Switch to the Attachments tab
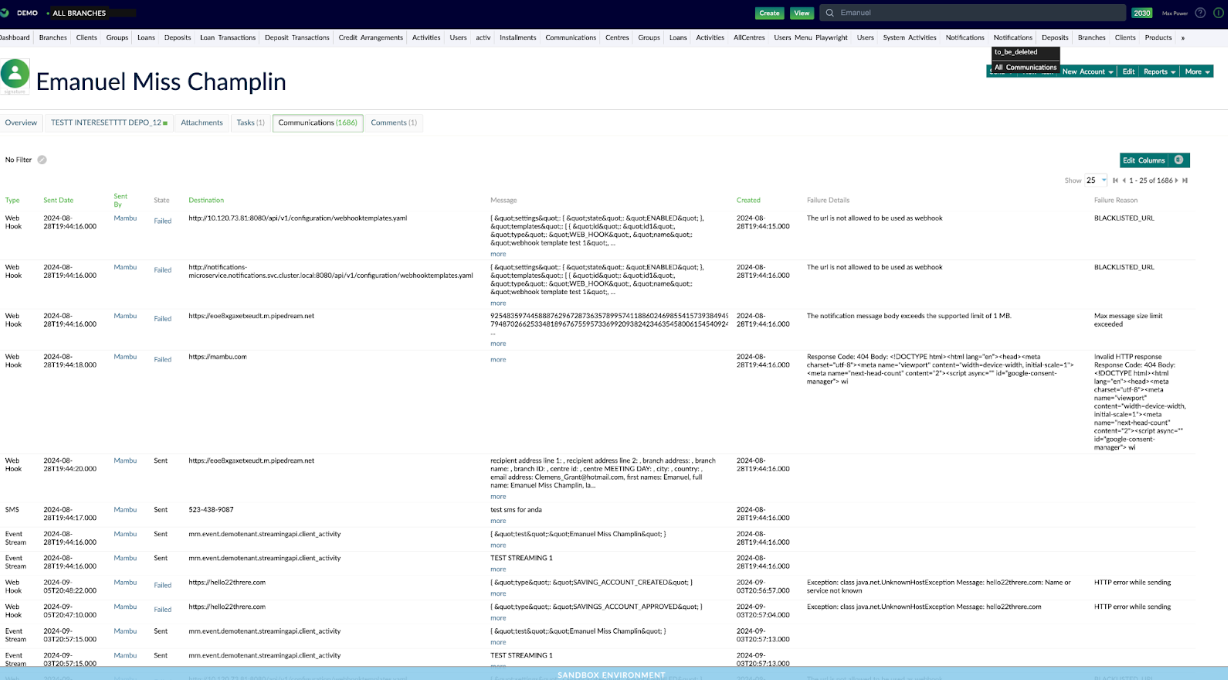The image size is (1228, 680). 201,123
